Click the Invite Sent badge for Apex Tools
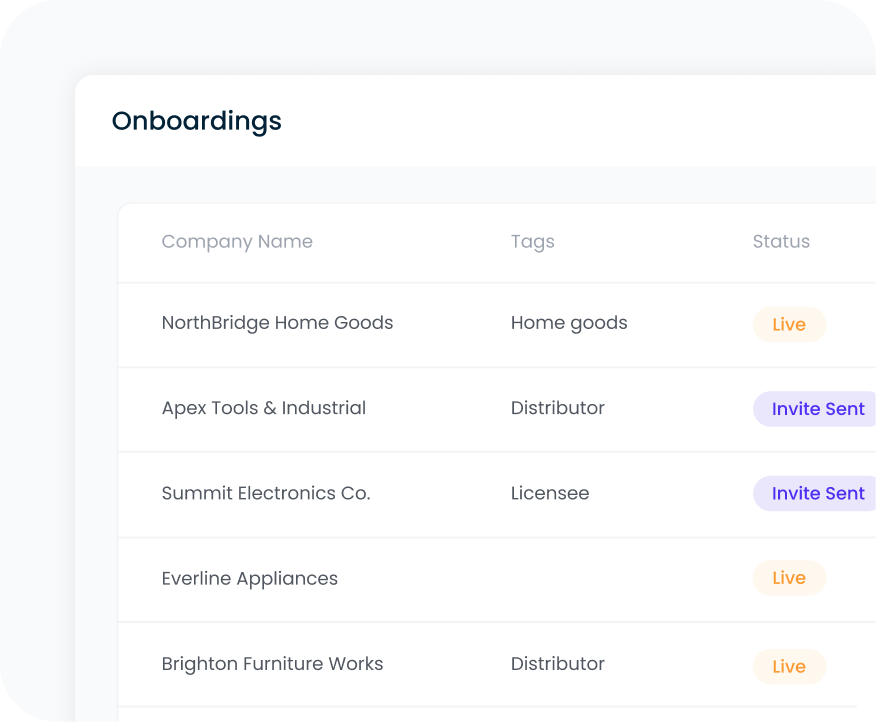The image size is (876, 722). point(818,409)
